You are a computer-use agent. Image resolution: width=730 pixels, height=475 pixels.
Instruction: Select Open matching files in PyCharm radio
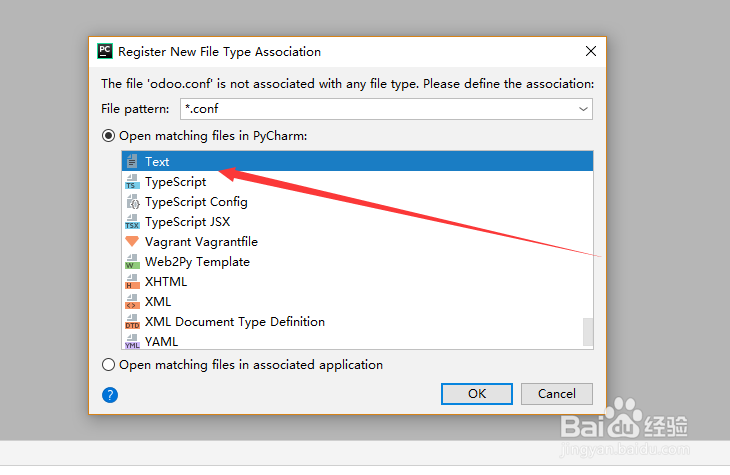(108, 136)
